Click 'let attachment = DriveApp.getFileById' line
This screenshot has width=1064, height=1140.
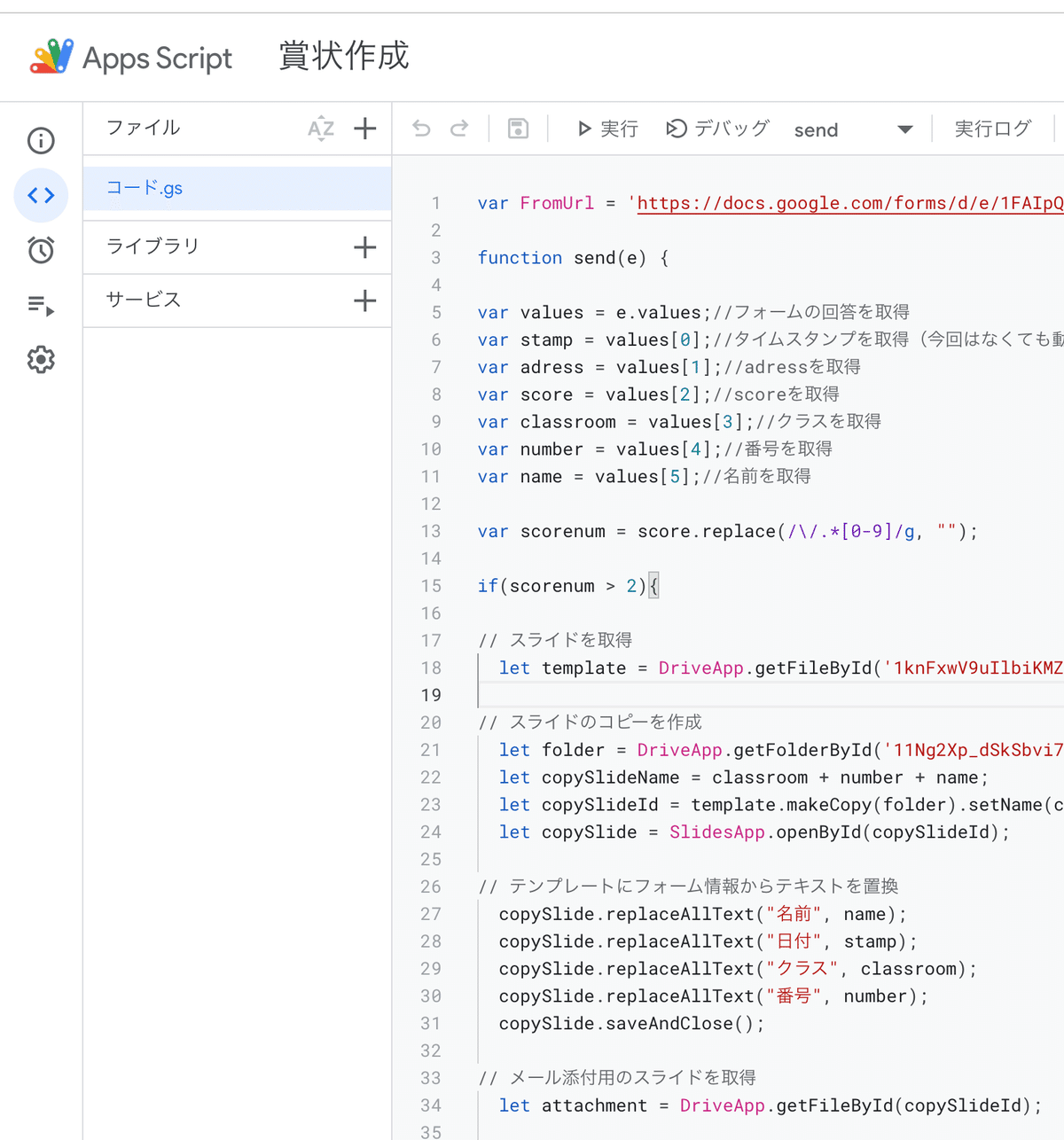pos(770,1106)
